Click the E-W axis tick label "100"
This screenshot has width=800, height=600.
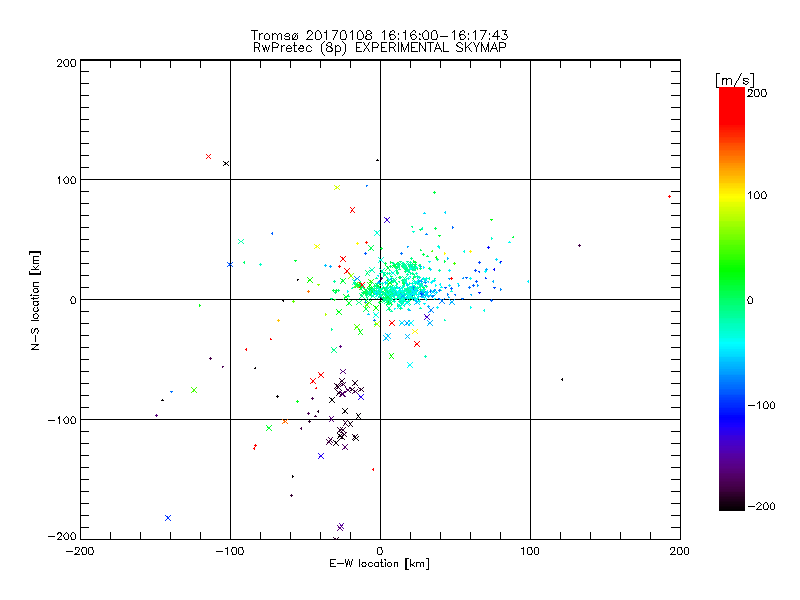(x=530, y=552)
